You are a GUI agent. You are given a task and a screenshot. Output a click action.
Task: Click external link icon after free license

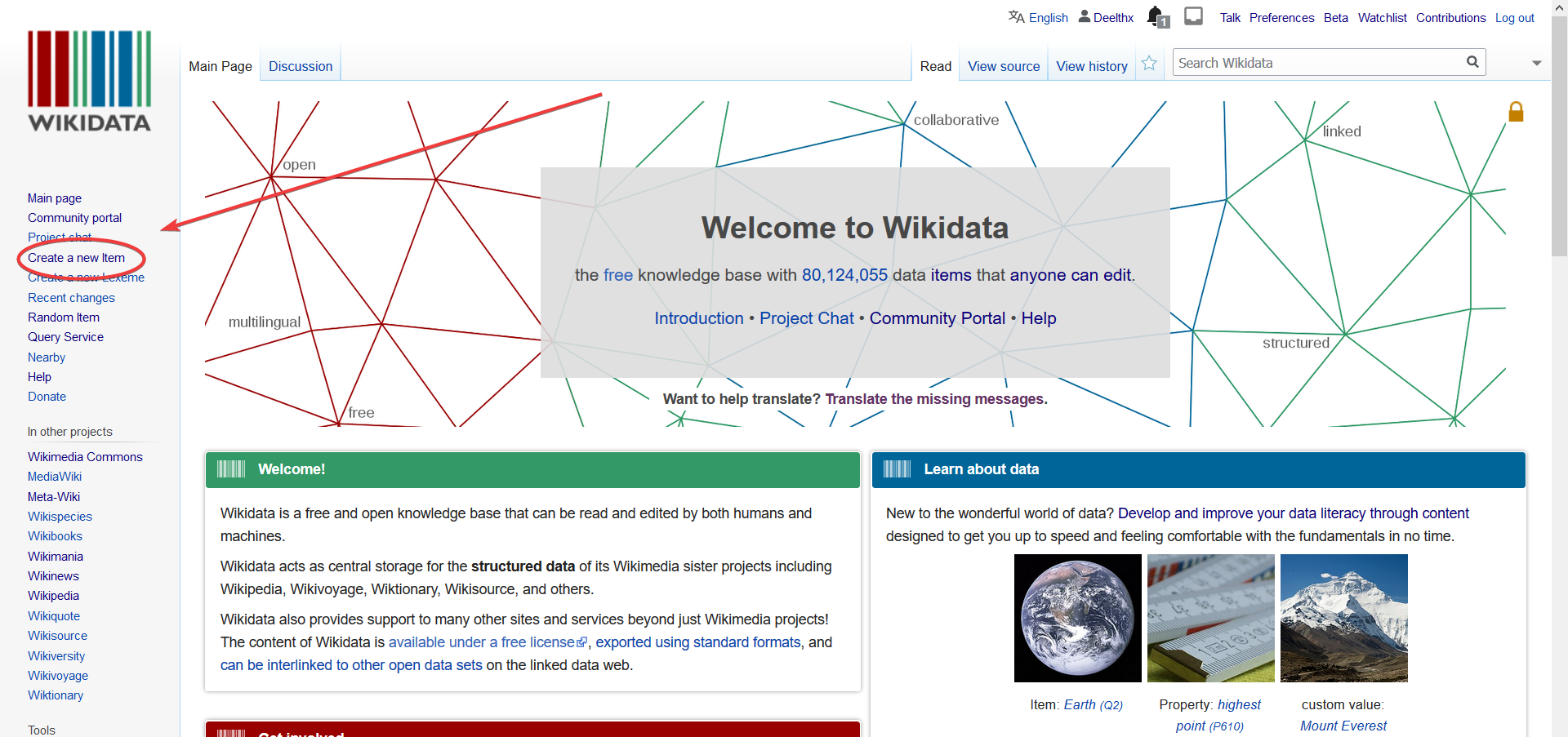(x=582, y=643)
